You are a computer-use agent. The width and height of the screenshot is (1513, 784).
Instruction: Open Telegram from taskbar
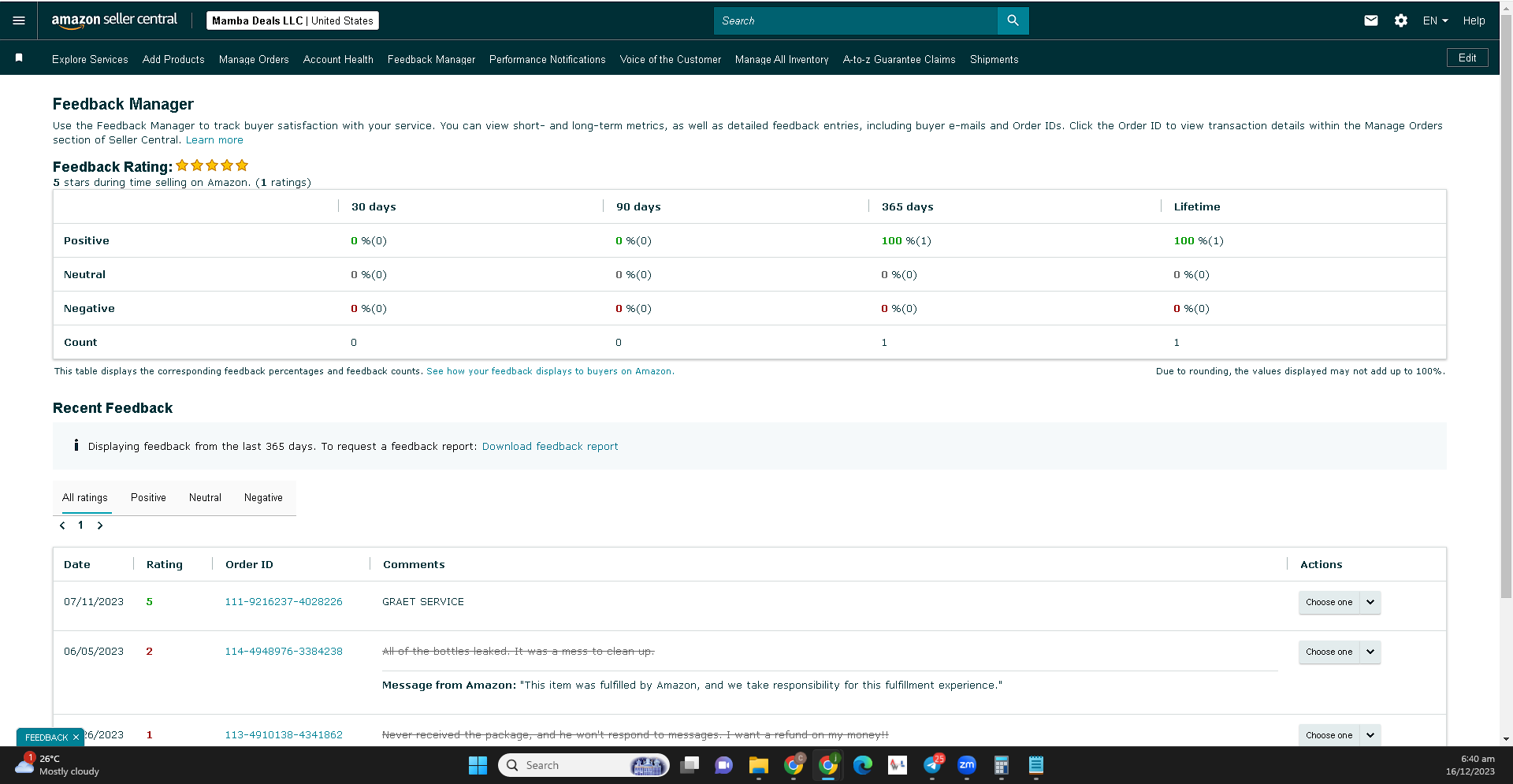tap(932, 765)
